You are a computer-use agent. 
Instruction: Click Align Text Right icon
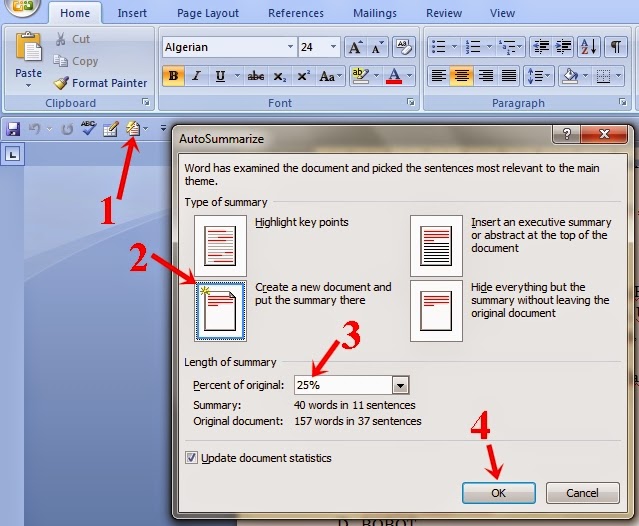pos(485,76)
